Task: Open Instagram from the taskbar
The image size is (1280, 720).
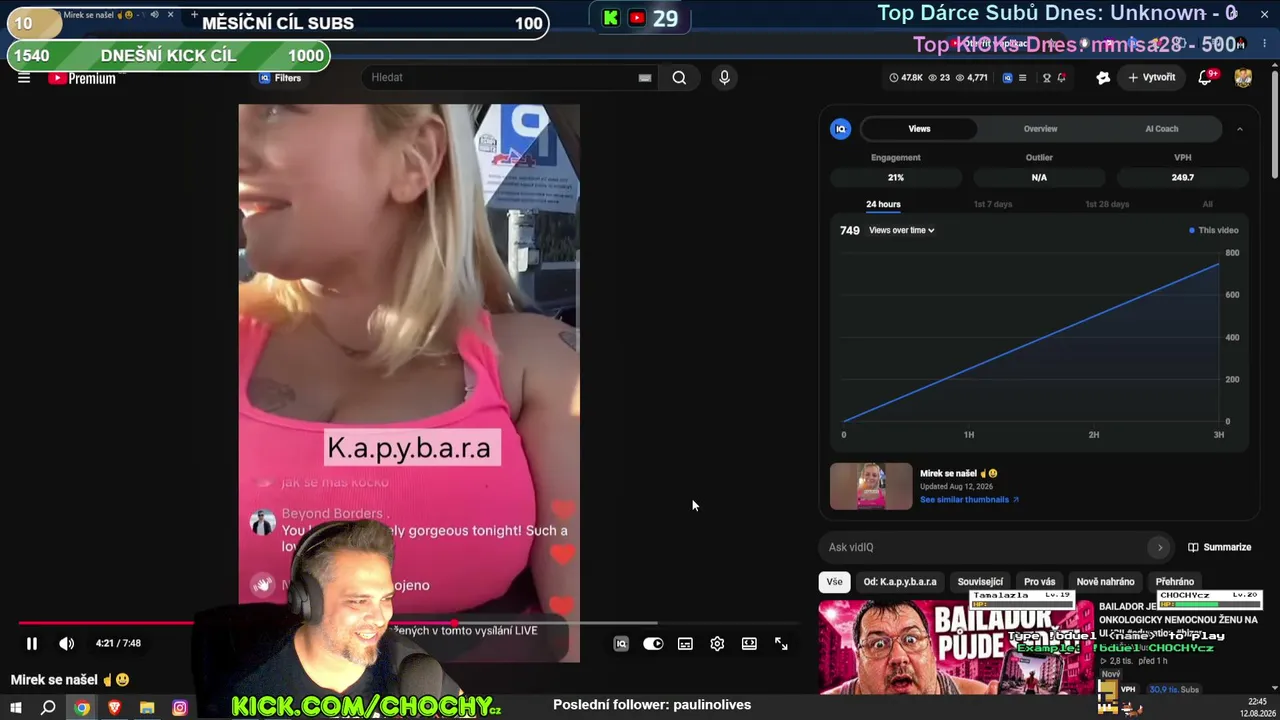Action: [x=180, y=708]
